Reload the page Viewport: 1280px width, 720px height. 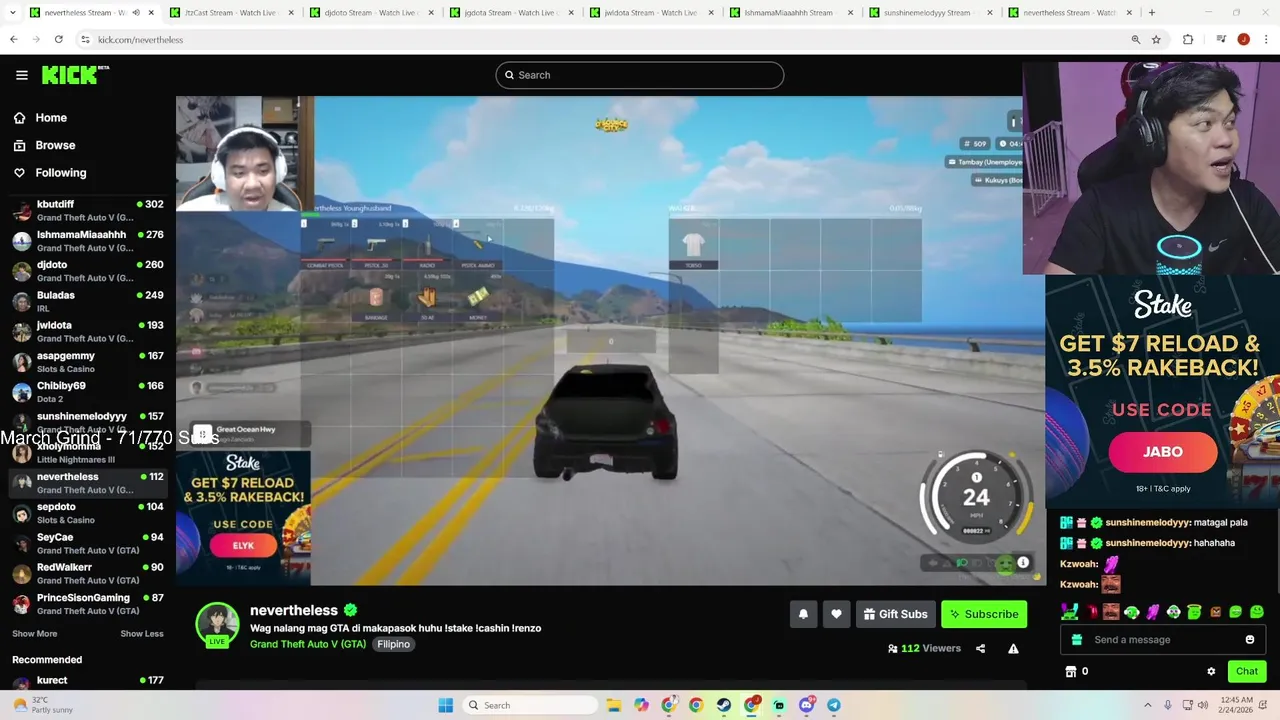pos(59,39)
